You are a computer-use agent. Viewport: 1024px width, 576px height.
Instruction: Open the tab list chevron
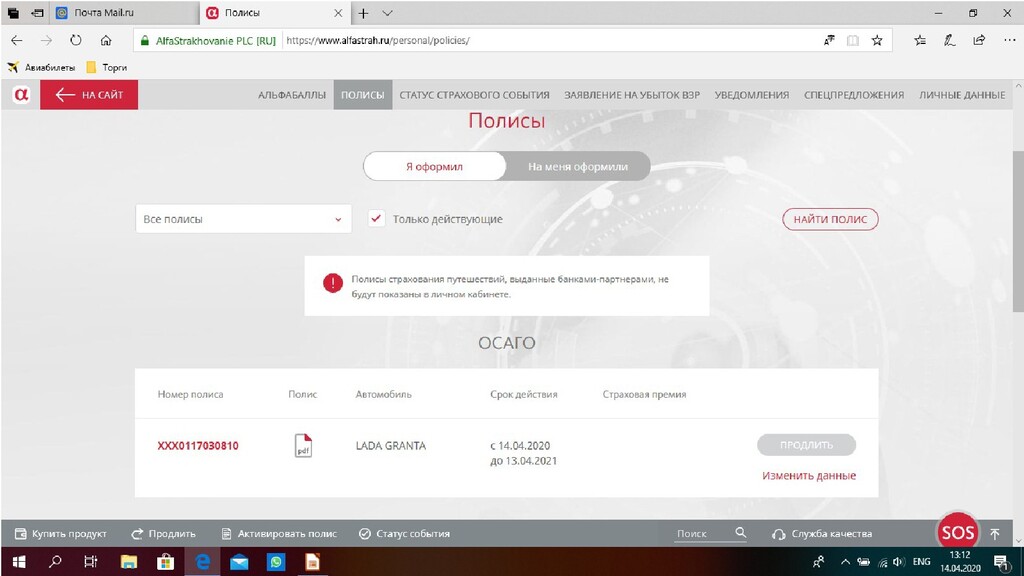coord(387,13)
